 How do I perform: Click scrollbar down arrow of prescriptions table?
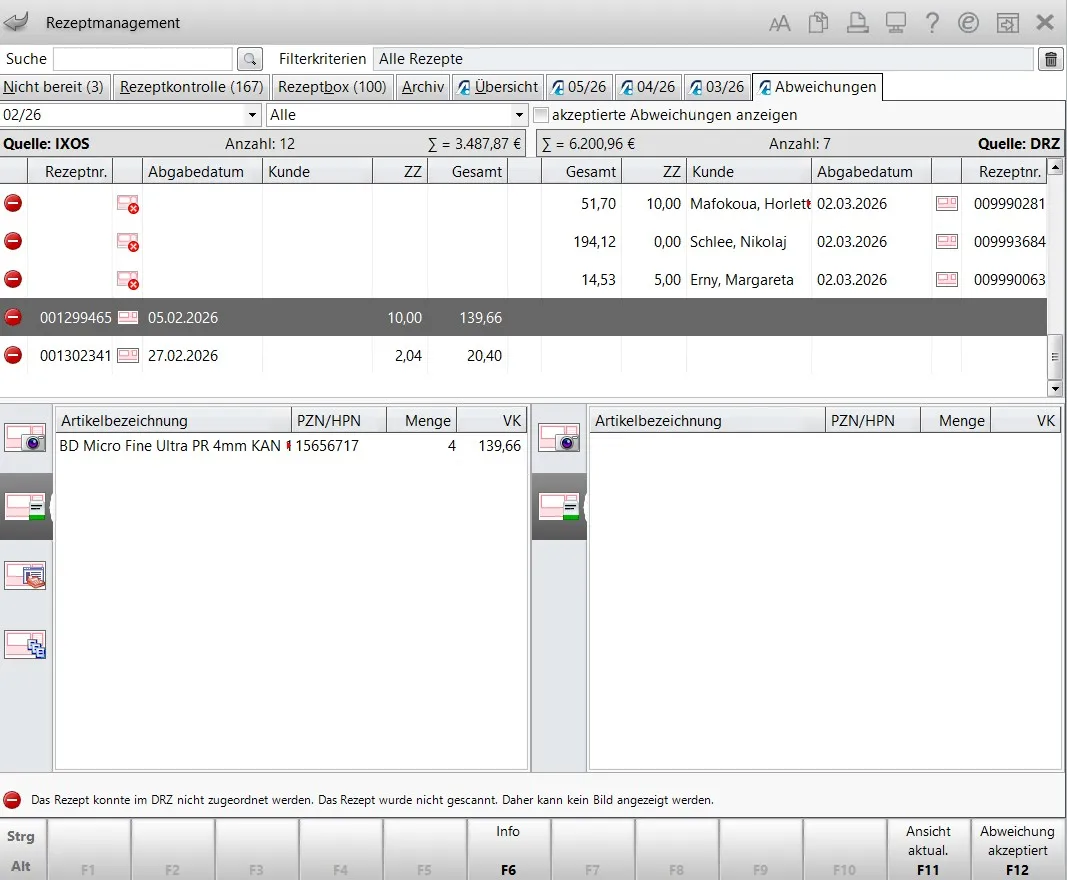coord(1055,389)
